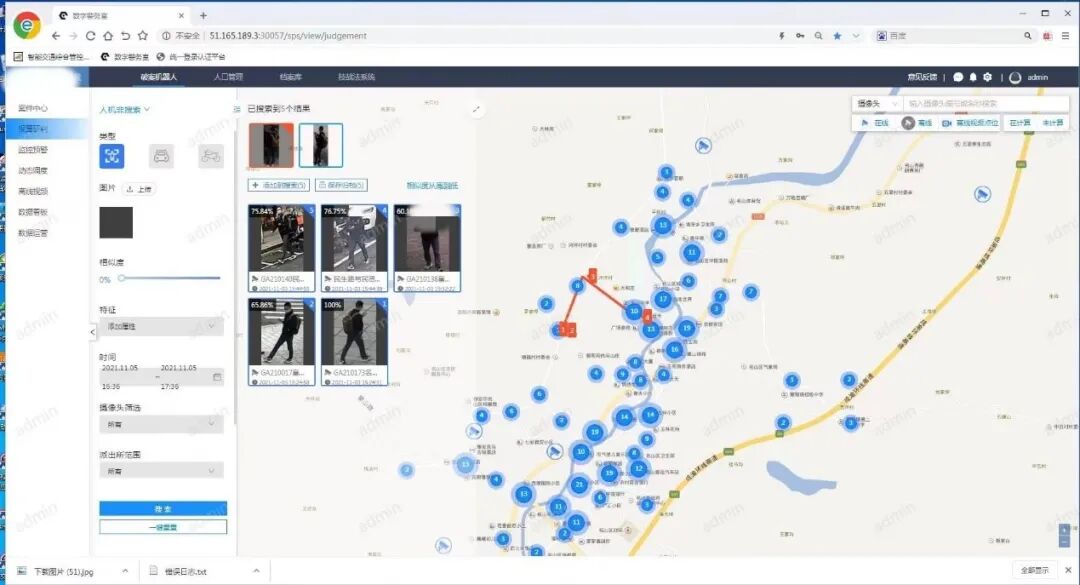Click the browser home icon

pyautogui.click(x=107, y=36)
